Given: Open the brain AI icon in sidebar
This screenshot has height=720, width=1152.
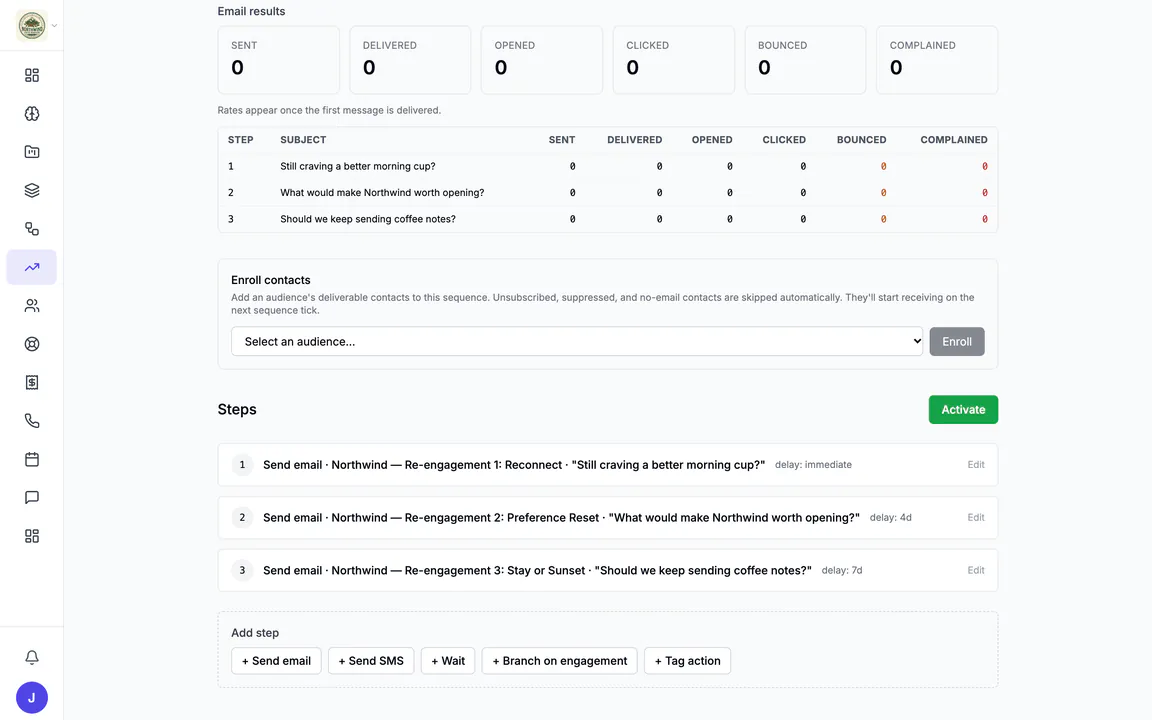Looking at the screenshot, I should (x=32, y=114).
